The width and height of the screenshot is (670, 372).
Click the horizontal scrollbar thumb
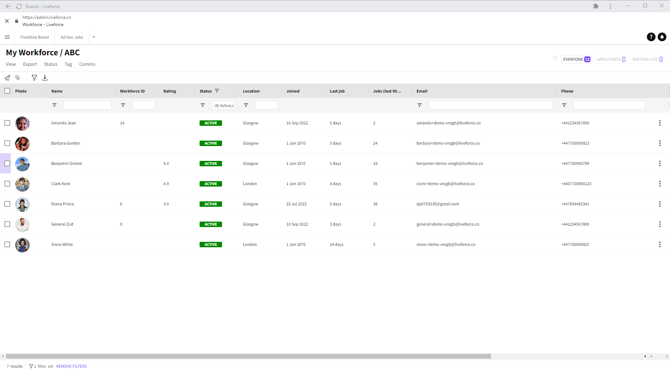[x=248, y=356]
